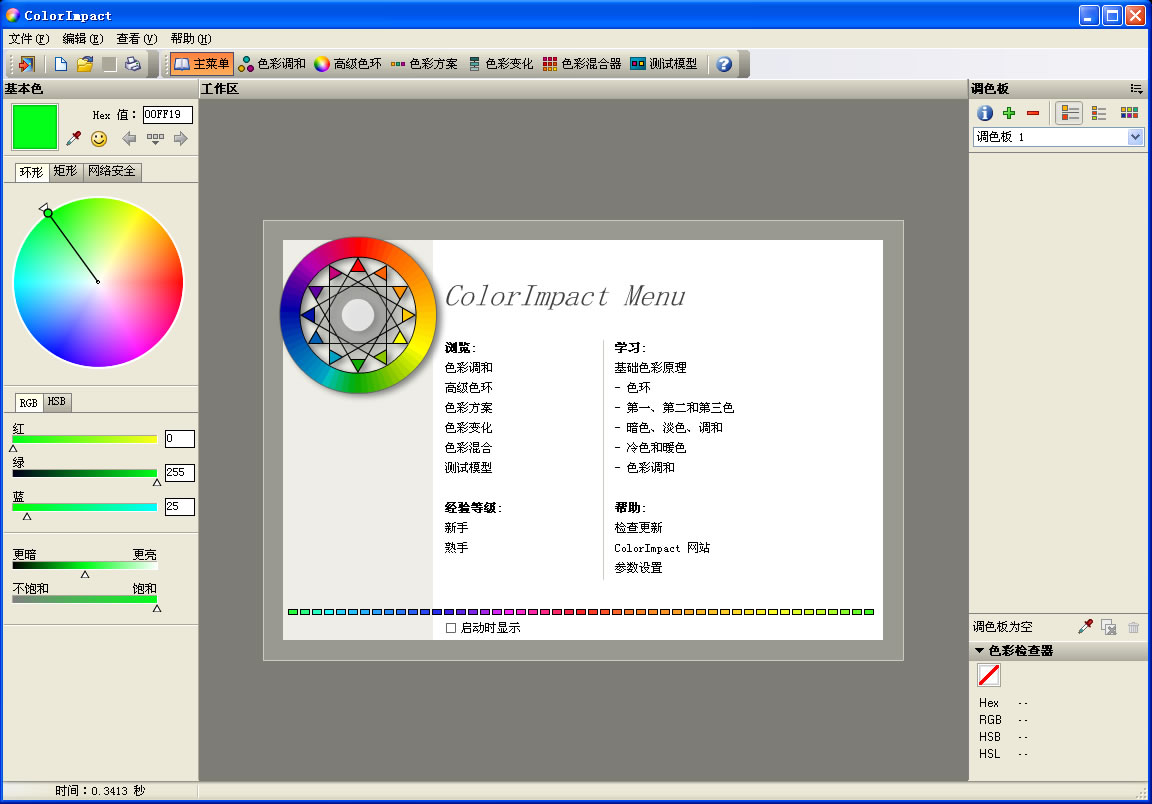Open the base color history dropdown icon
Screen dimensions: 1152x804
pyautogui.click(x=155, y=138)
